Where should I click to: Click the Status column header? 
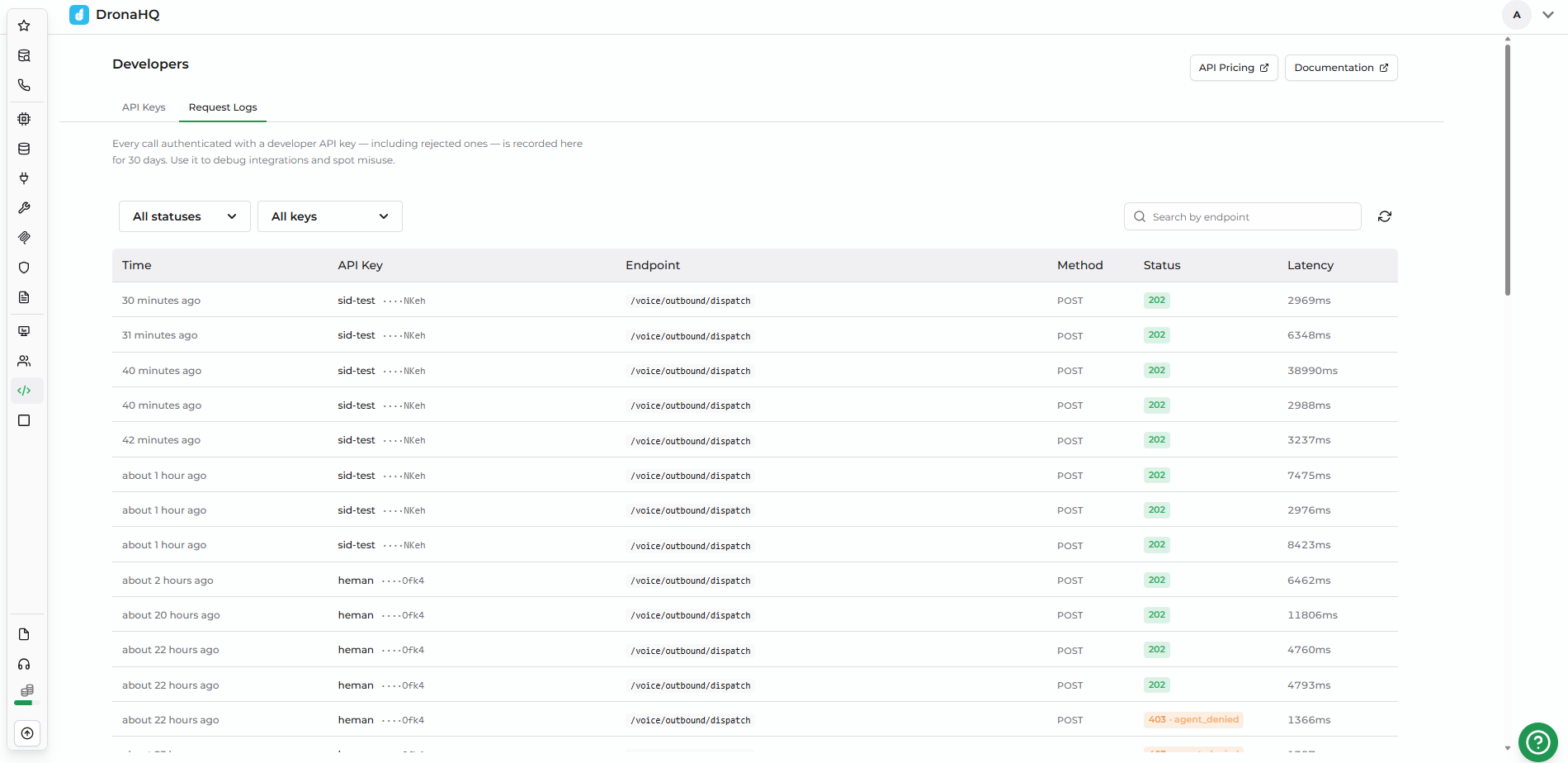(1162, 265)
